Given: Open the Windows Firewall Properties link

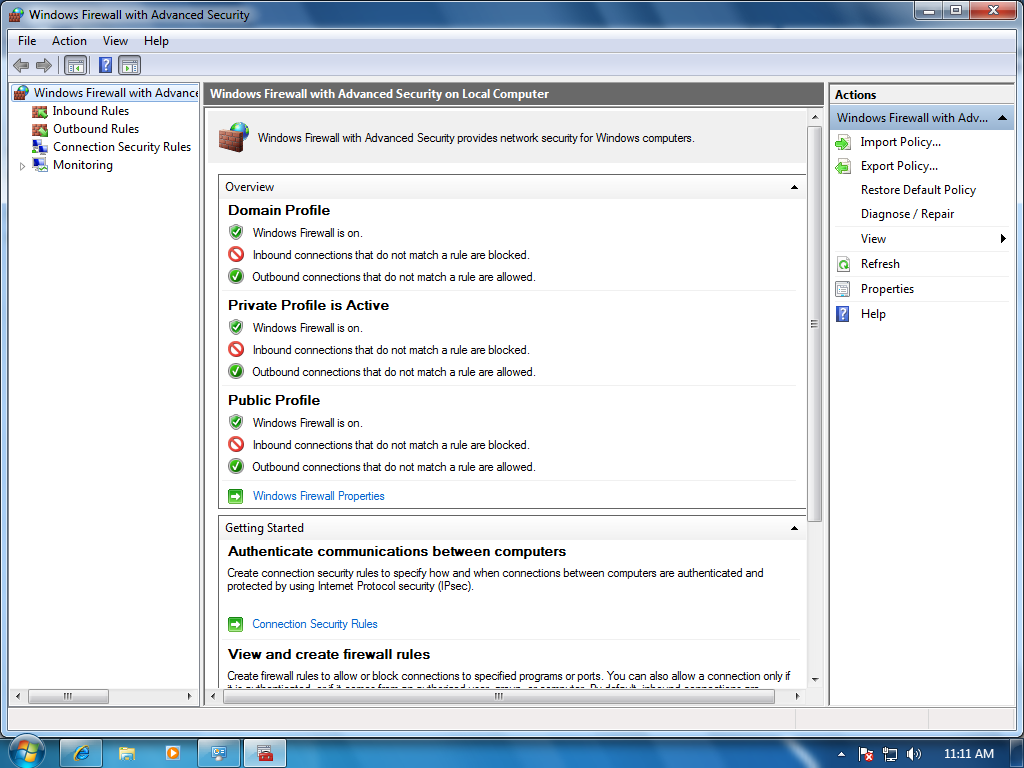Looking at the screenshot, I should [319, 496].
